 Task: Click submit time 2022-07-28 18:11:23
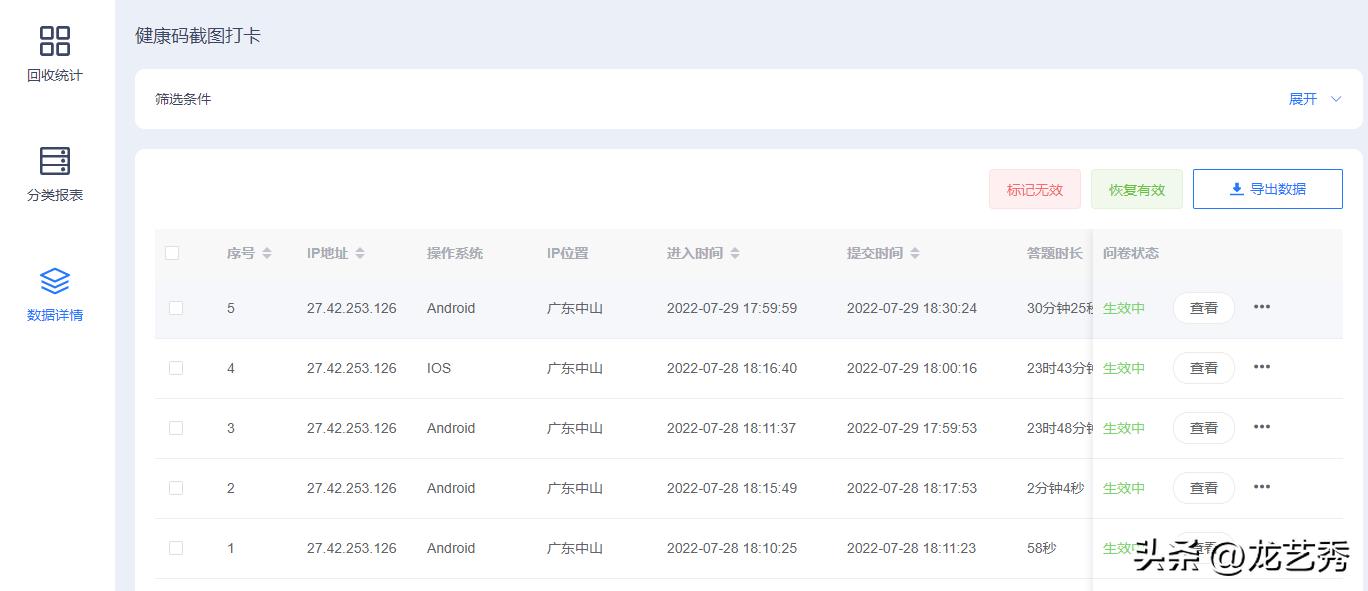tap(912, 548)
